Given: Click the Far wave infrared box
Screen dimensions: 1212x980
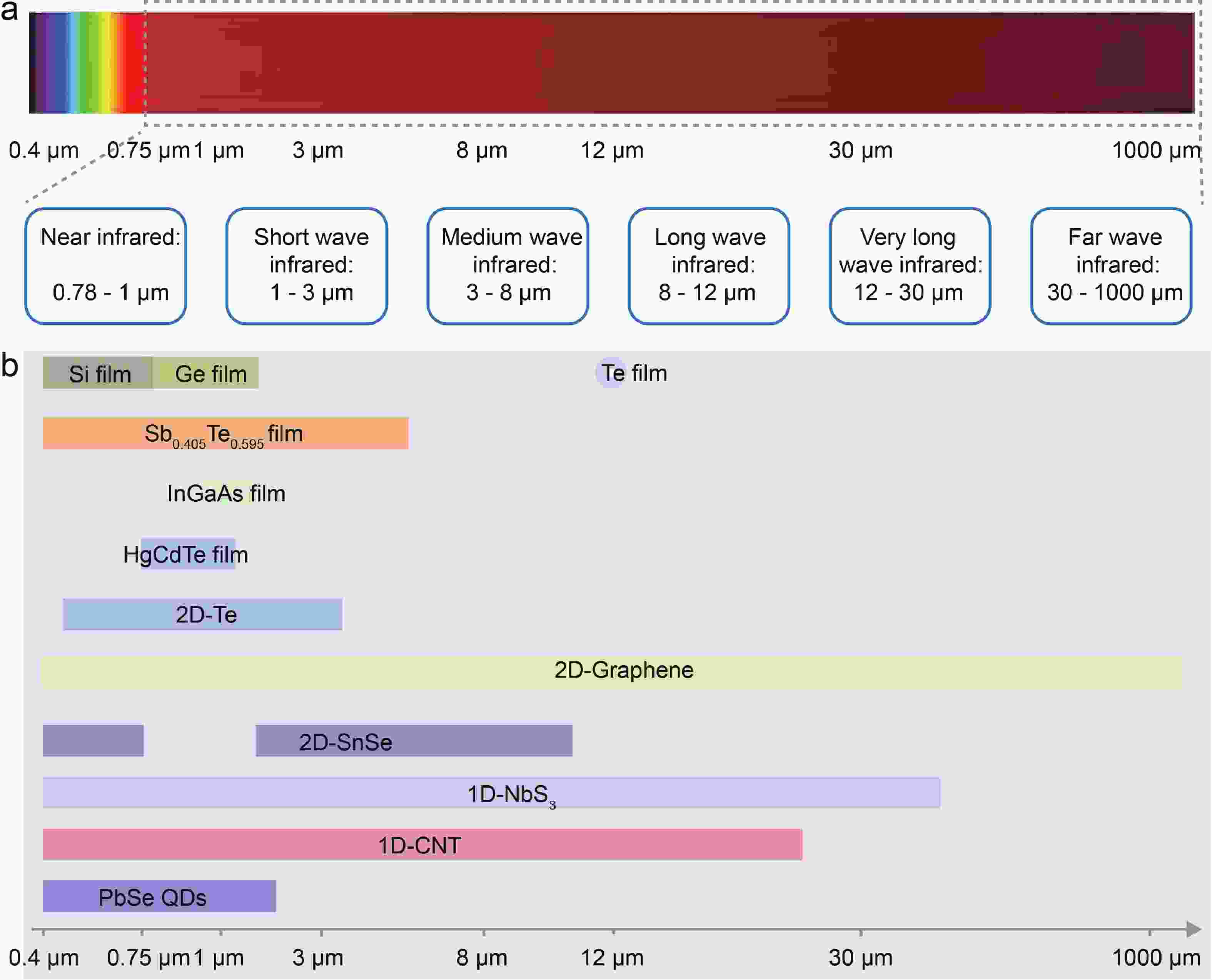Looking at the screenshot, I should [x=1111, y=266].
